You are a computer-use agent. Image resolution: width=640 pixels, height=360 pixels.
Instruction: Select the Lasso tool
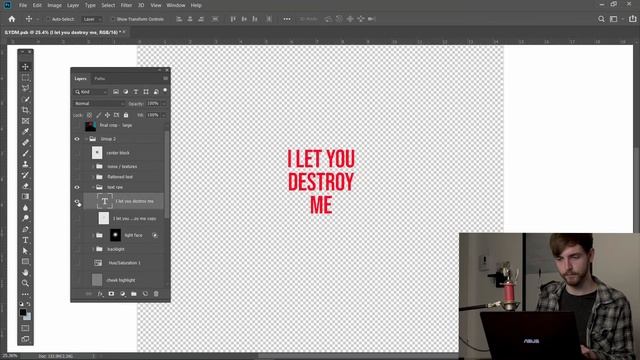25,88
